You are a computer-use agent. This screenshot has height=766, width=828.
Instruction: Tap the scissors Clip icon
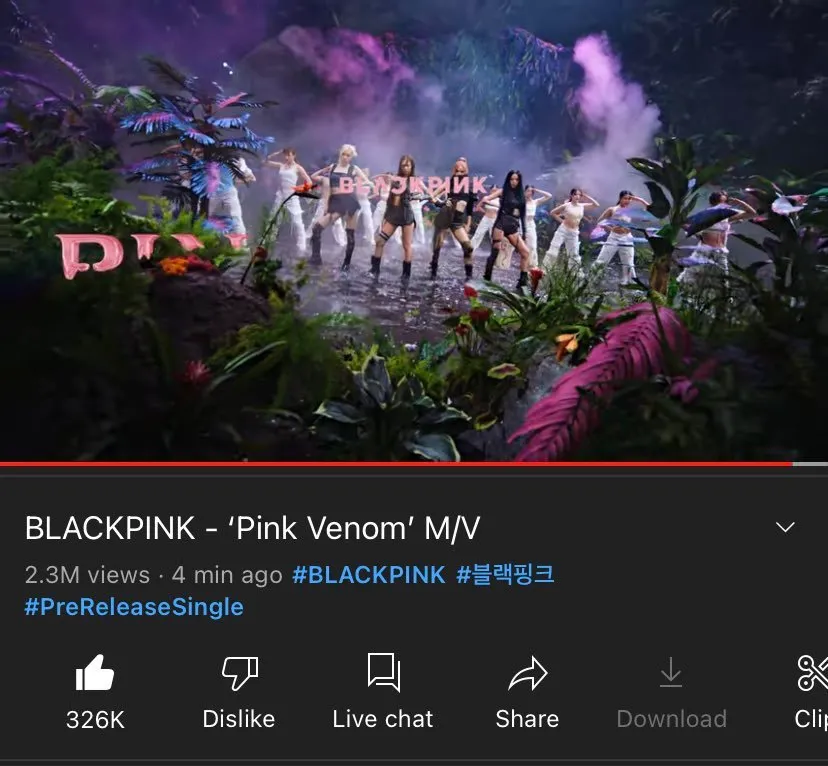[813, 673]
